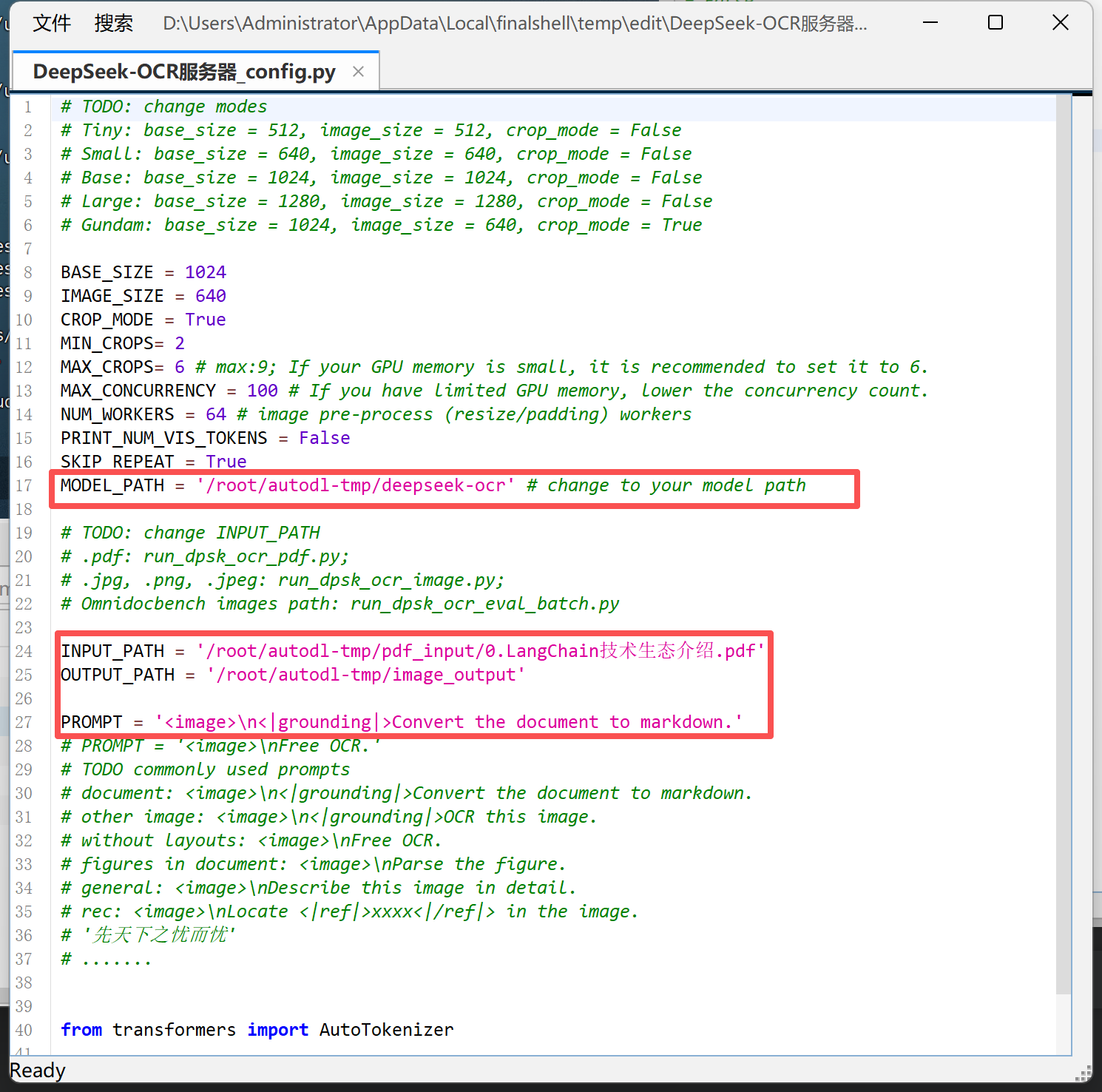
Task: Click the '# without layouts:' prompt comment
Action: tap(251, 840)
